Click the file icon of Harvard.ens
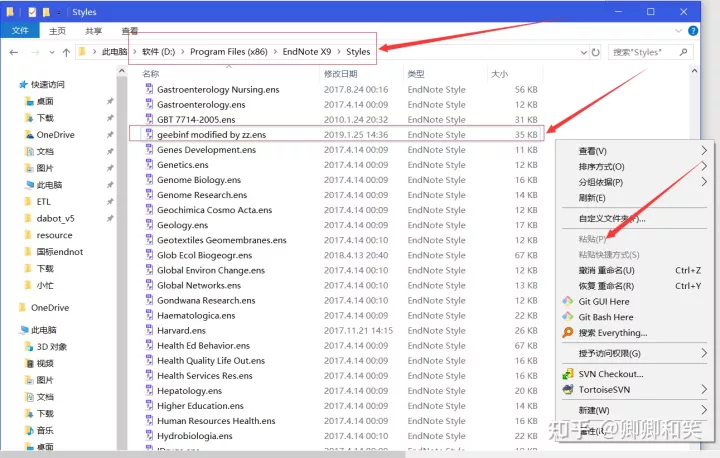 pos(149,330)
